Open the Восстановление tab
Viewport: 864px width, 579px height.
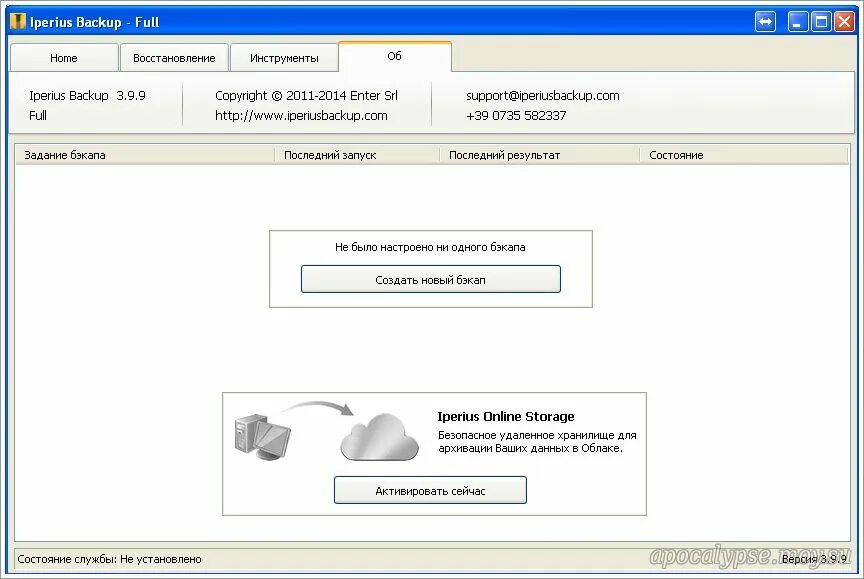click(174, 58)
